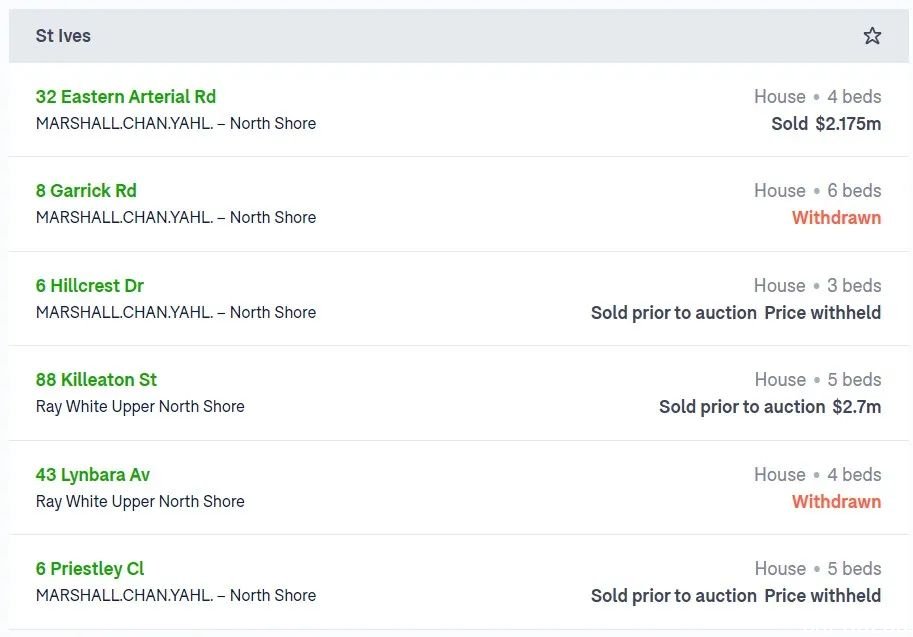Click Sold prior to auction $2.7m result
This screenshot has height=637, width=913.
(x=770, y=406)
